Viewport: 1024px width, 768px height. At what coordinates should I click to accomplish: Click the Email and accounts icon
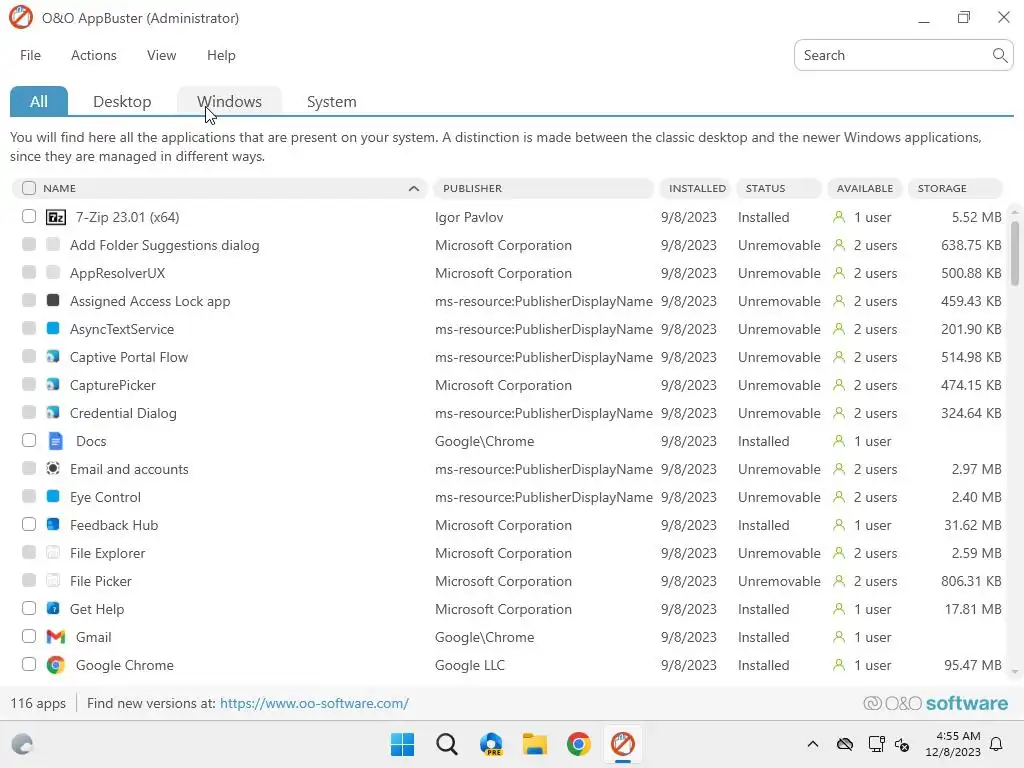click(x=53, y=468)
